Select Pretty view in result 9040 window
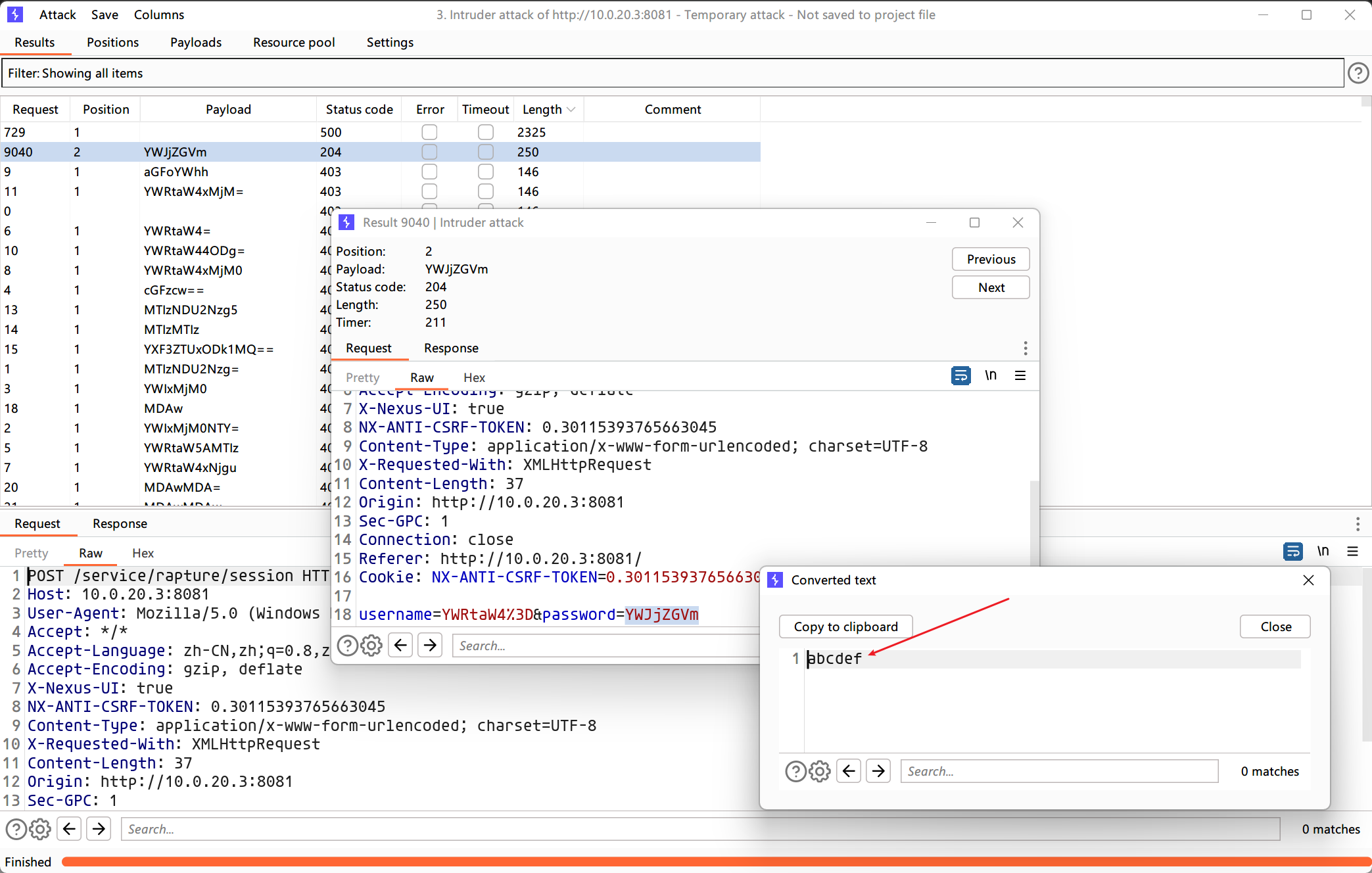Image resolution: width=1372 pixels, height=873 pixels. [x=362, y=377]
